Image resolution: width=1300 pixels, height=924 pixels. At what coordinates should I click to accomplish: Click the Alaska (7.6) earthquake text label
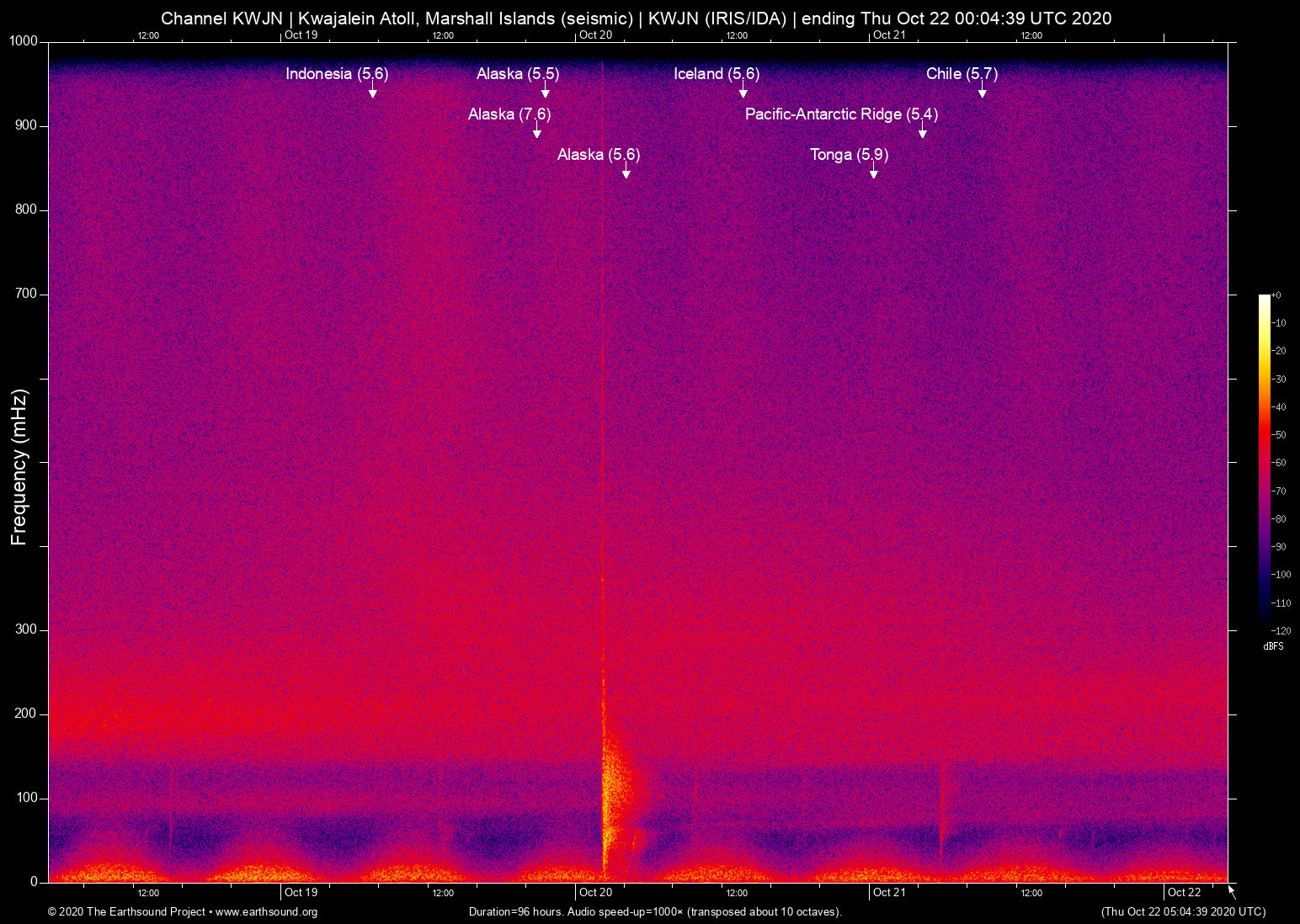coord(509,114)
